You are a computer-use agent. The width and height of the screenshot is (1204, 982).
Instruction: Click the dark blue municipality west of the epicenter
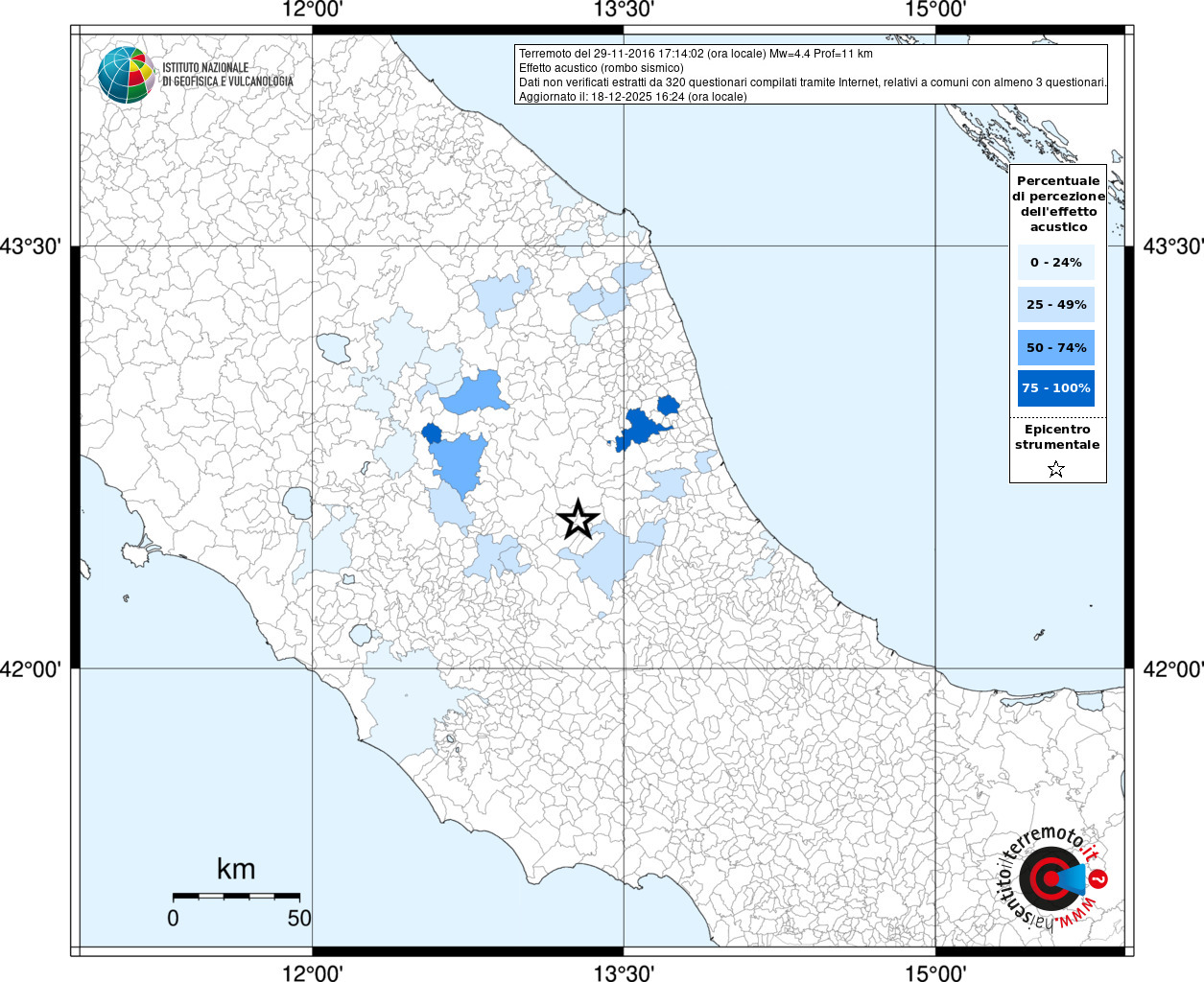pos(432,433)
